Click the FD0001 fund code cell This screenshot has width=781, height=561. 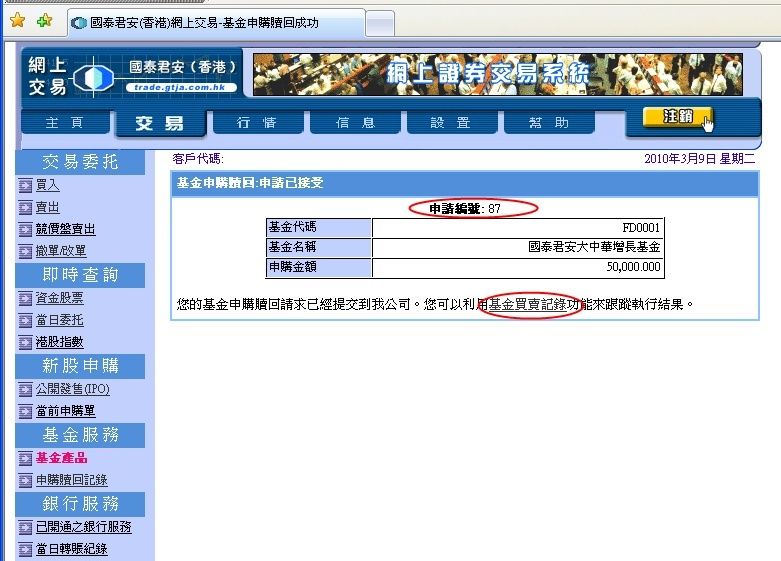tap(518, 228)
